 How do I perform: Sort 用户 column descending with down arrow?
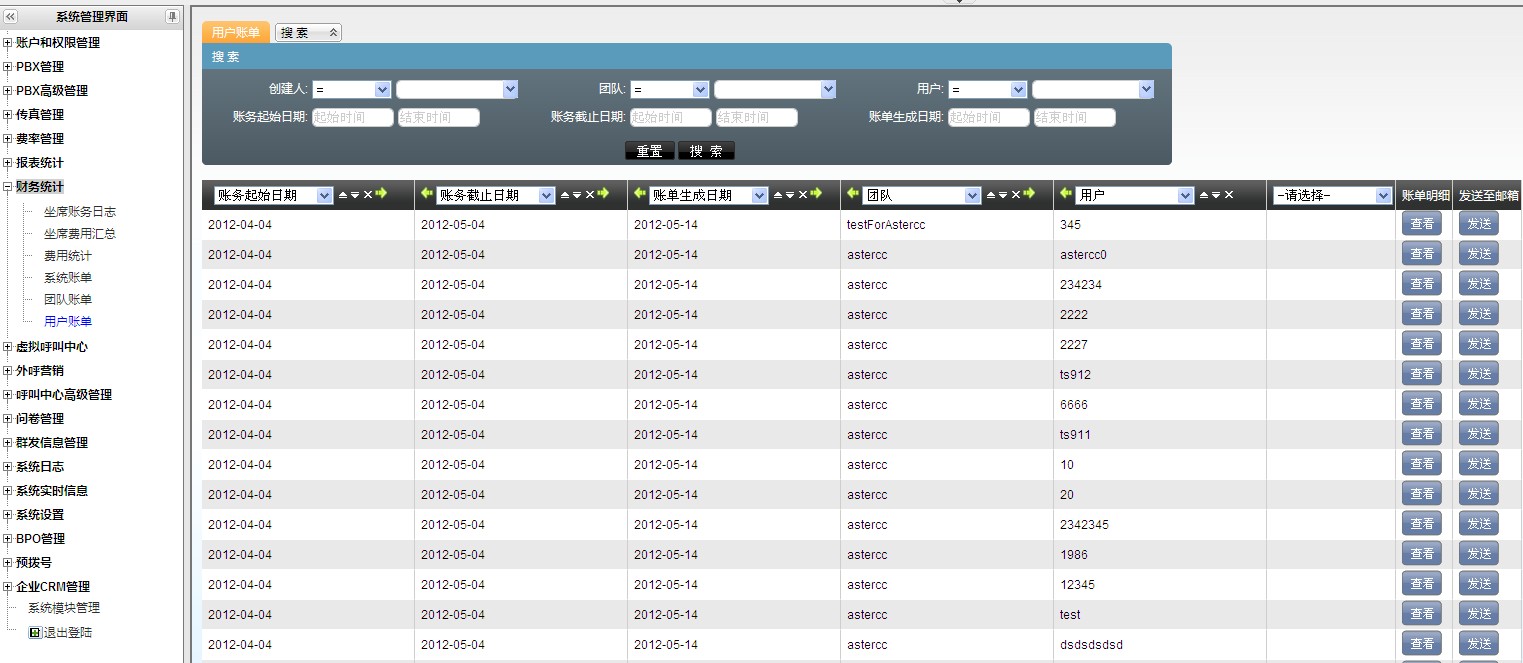click(x=1216, y=195)
